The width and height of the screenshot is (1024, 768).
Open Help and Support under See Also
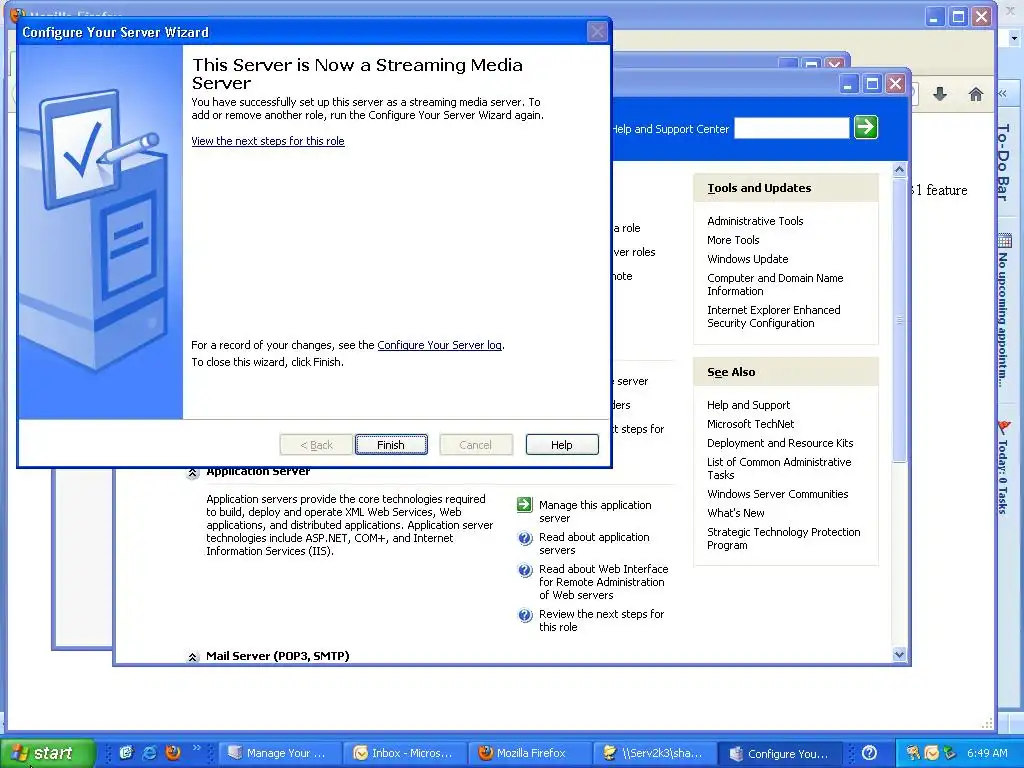[x=748, y=405]
